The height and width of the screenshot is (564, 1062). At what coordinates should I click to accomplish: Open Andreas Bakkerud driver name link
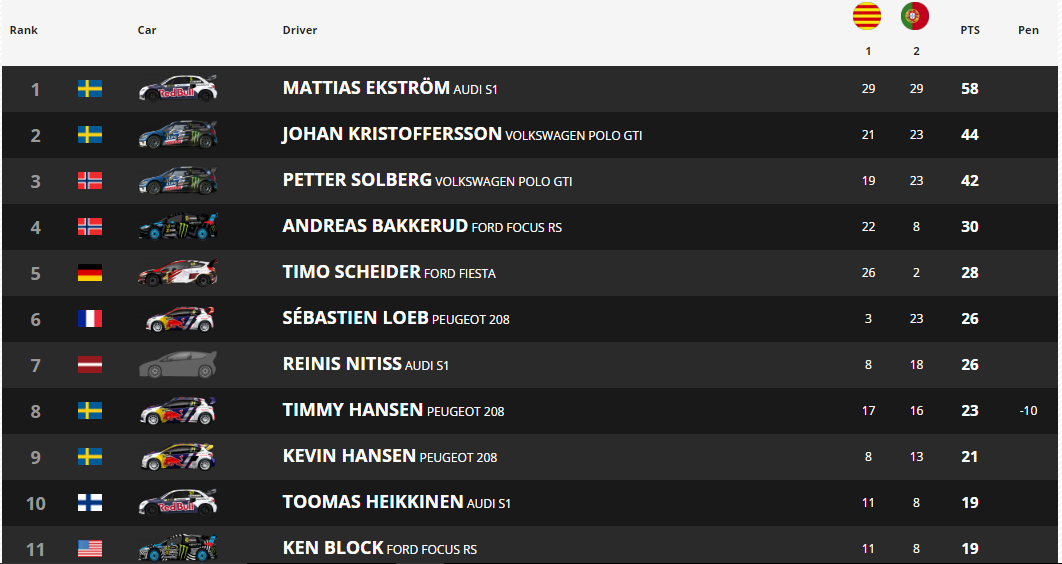[375, 225]
